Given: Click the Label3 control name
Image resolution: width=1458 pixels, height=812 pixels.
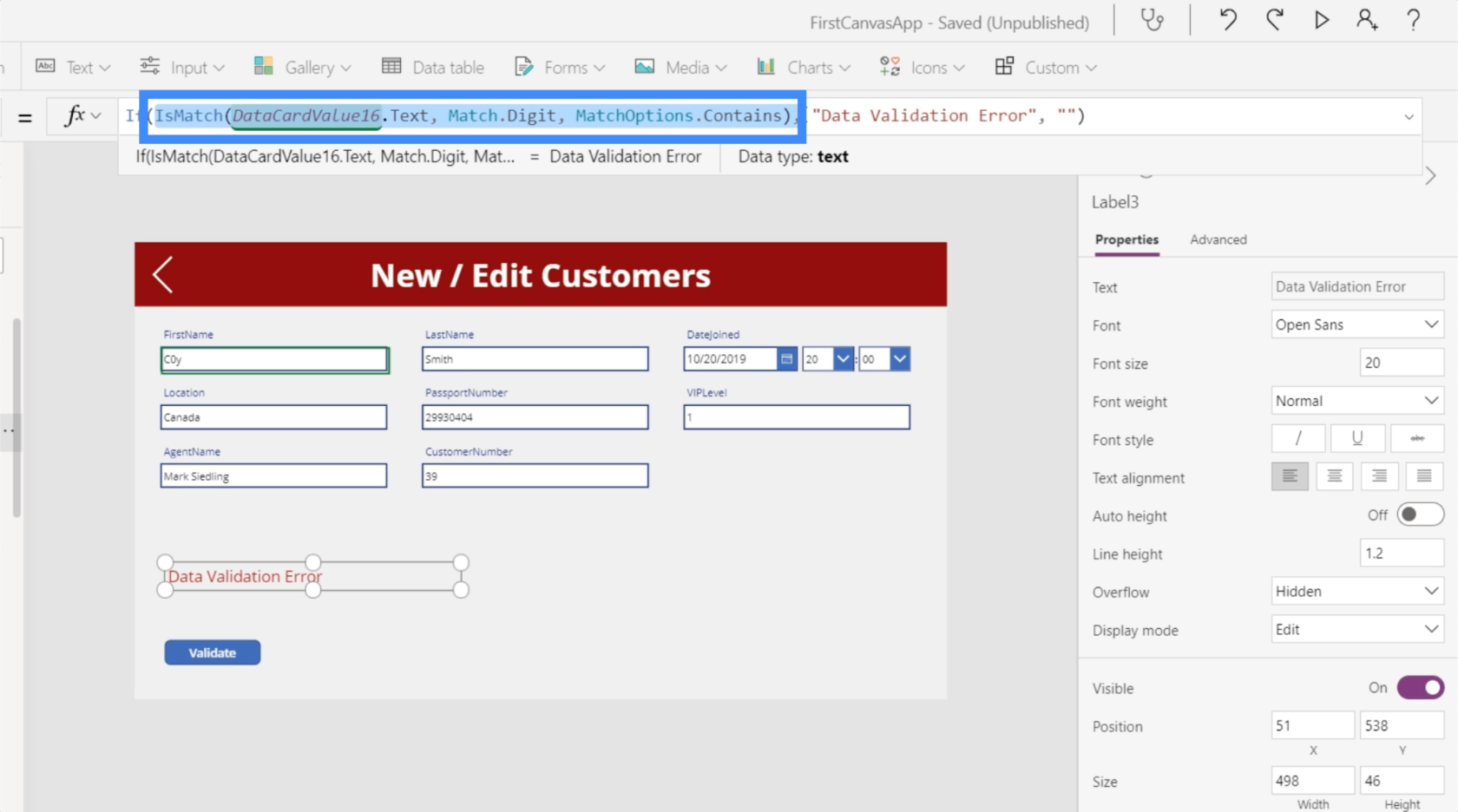Looking at the screenshot, I should click(1115, 202).
